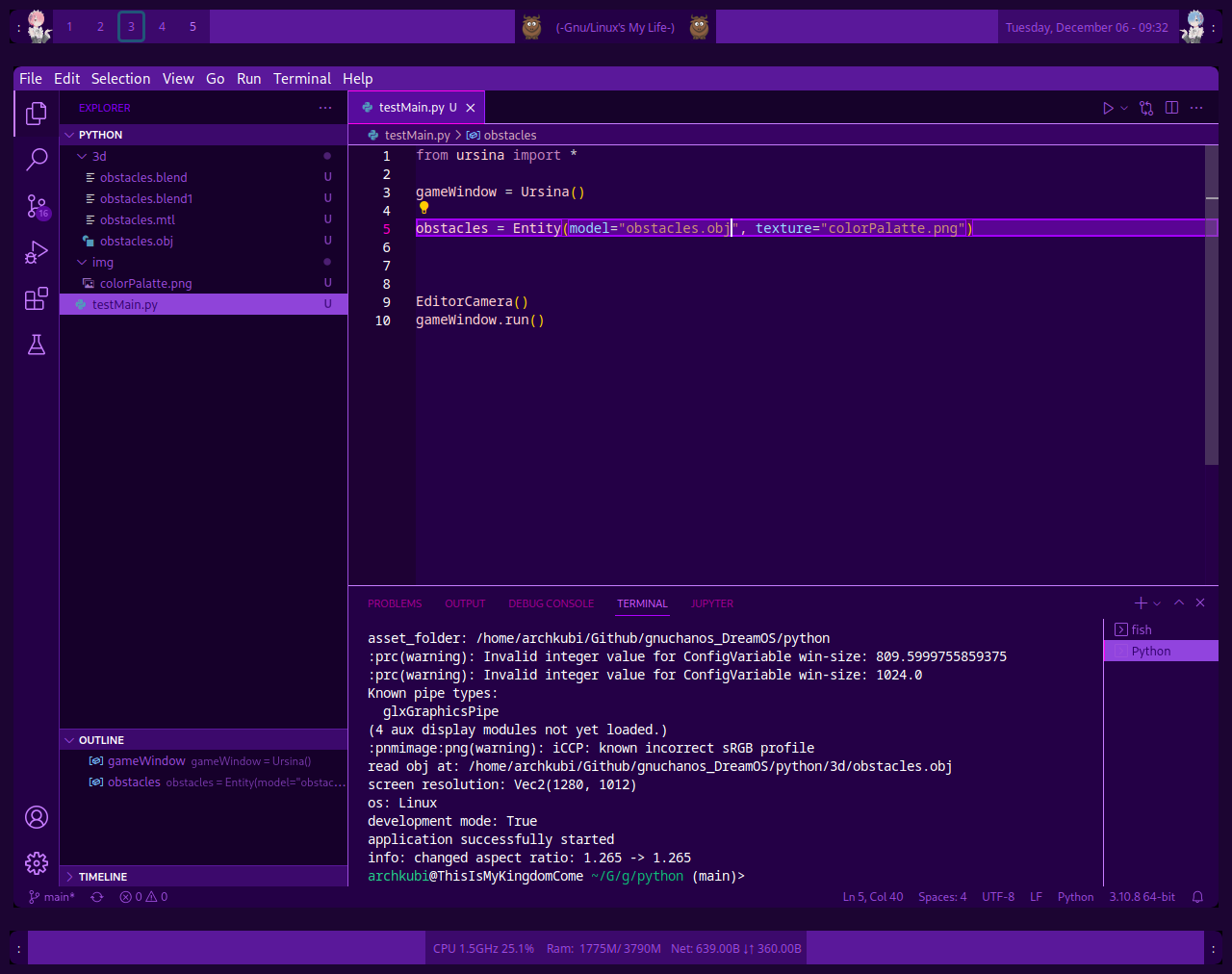Click Ln 5, Col 40 to go to line
Viewport: 1232px width, 974px height.
pos(872,896)
